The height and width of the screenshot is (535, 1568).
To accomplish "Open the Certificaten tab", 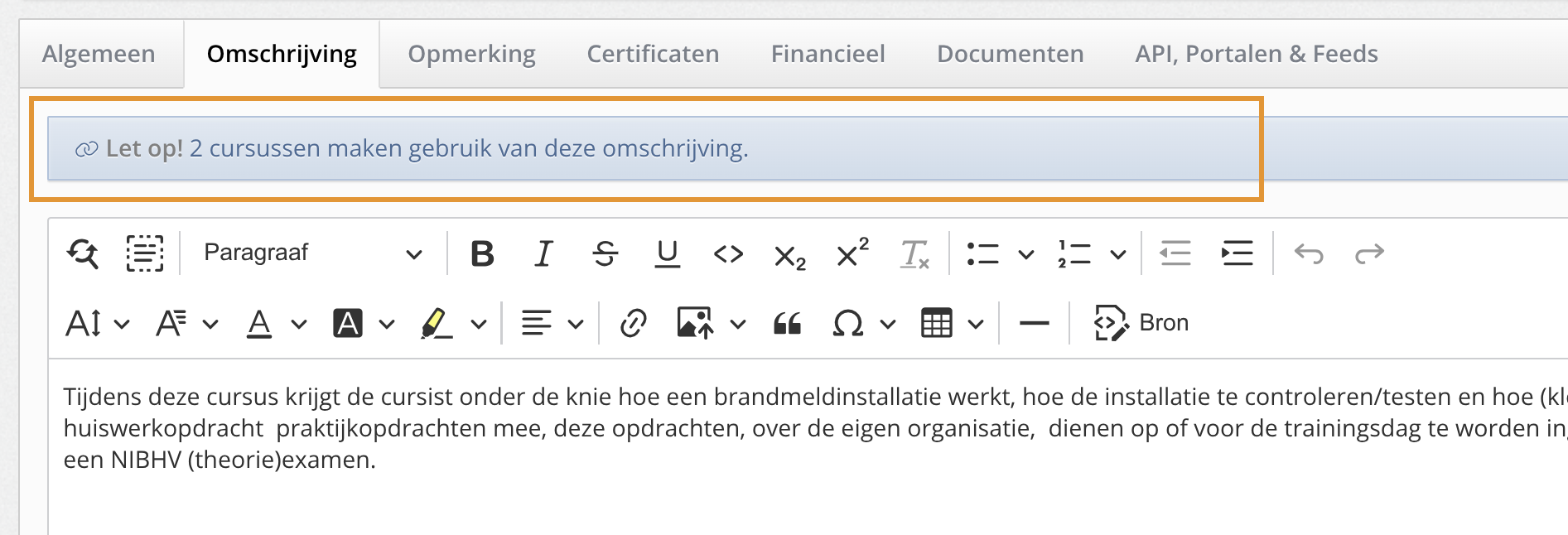I will pyautogui.click(x=653, y=54).
